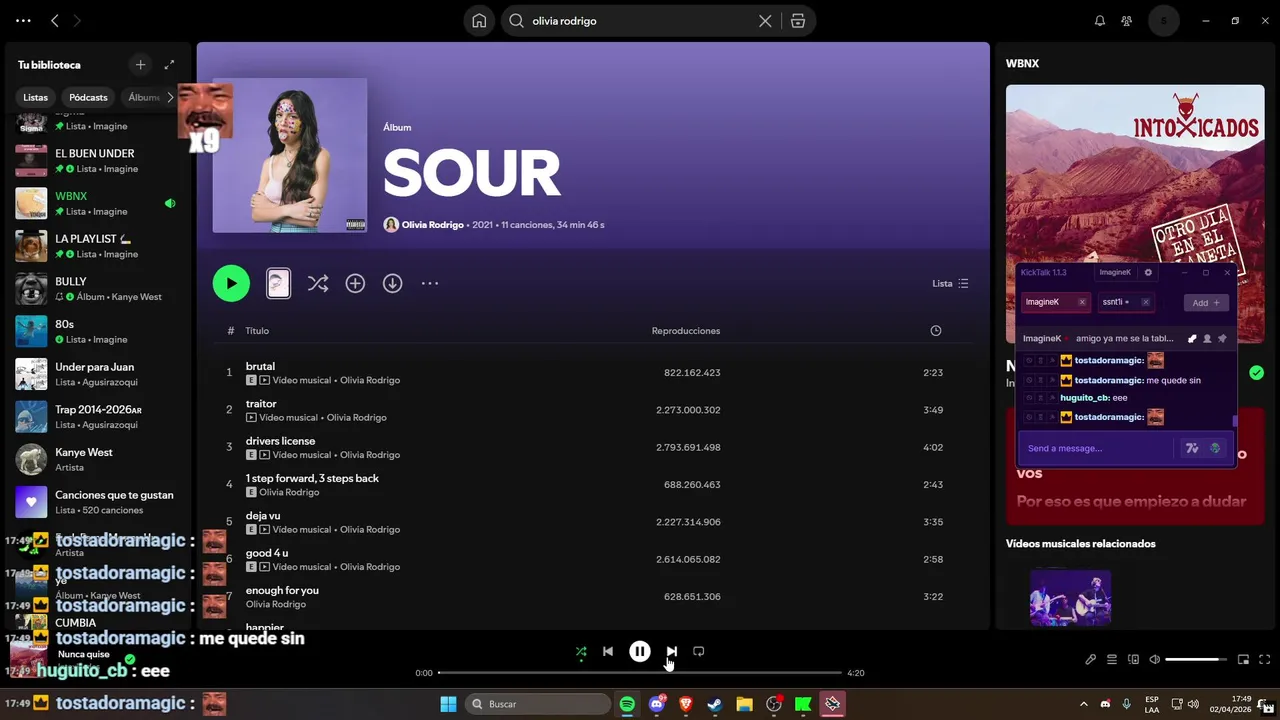Open the WBNX playlist in library
Screen dimensions: 1280x720
click(x=98, y=204)
